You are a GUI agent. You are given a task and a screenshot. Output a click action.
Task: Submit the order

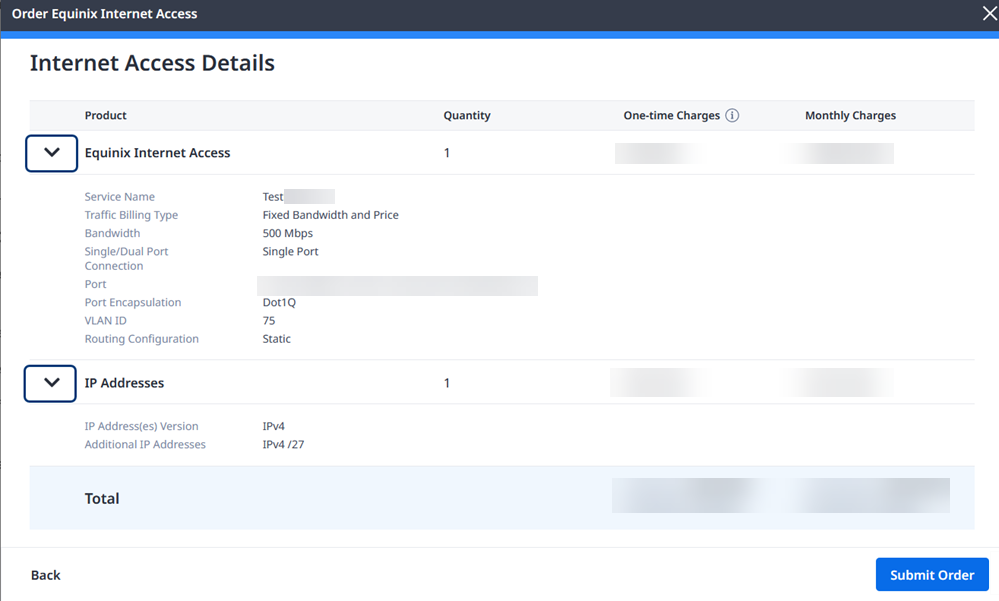coord(932,575)
